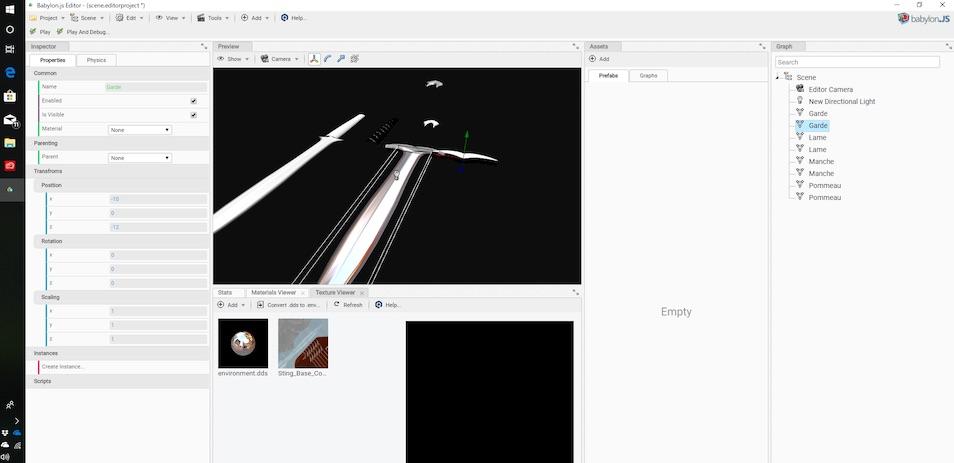This screenshot has height=463, width=954.
Task: Click the Help button in top toolbar
Action: coord(293,18)
